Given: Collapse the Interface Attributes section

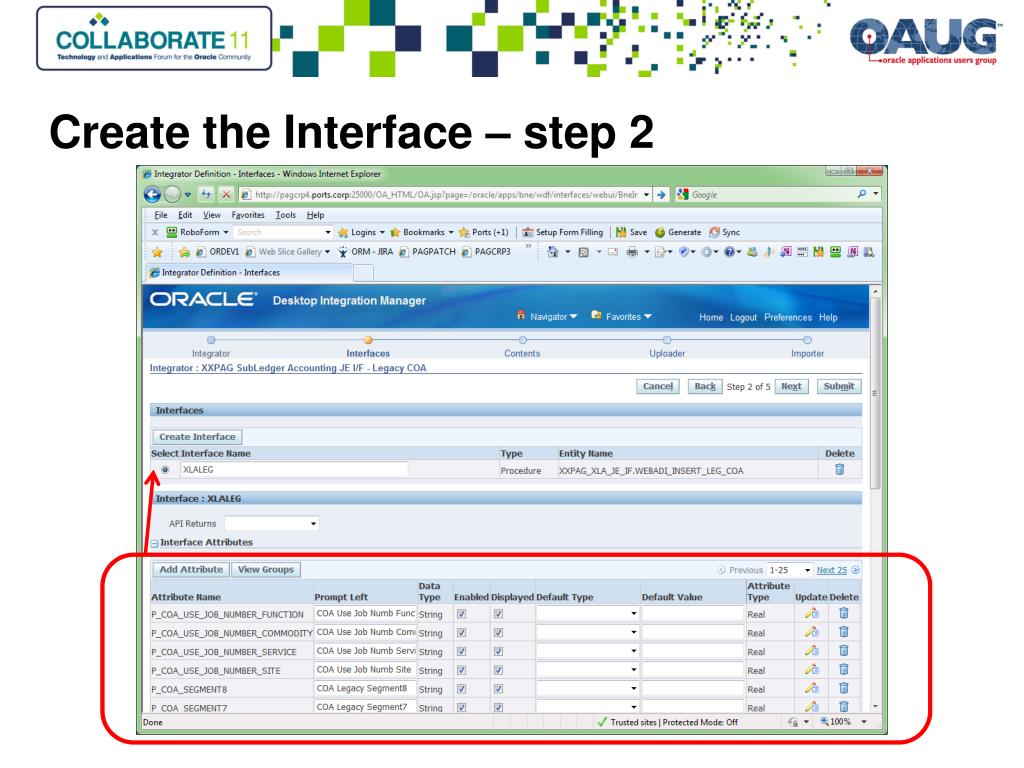Looking at the screenshot, I should [155, 543].
